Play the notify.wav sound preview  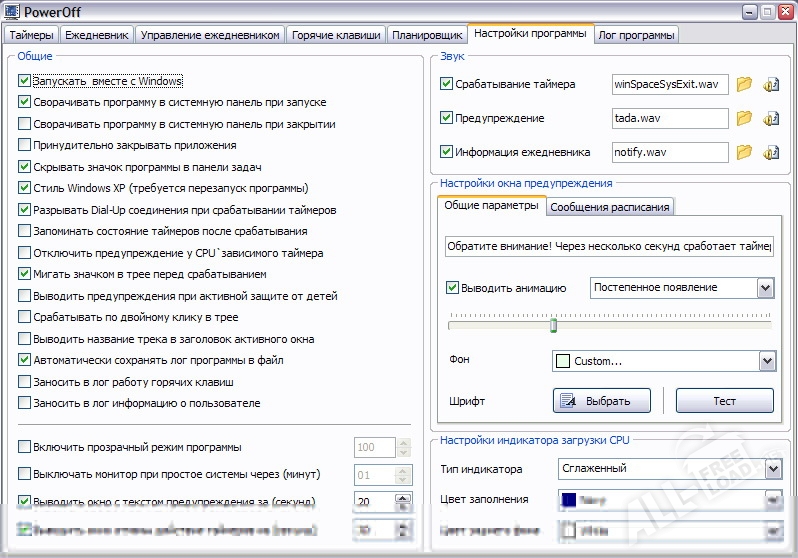[x=771, y=153]
